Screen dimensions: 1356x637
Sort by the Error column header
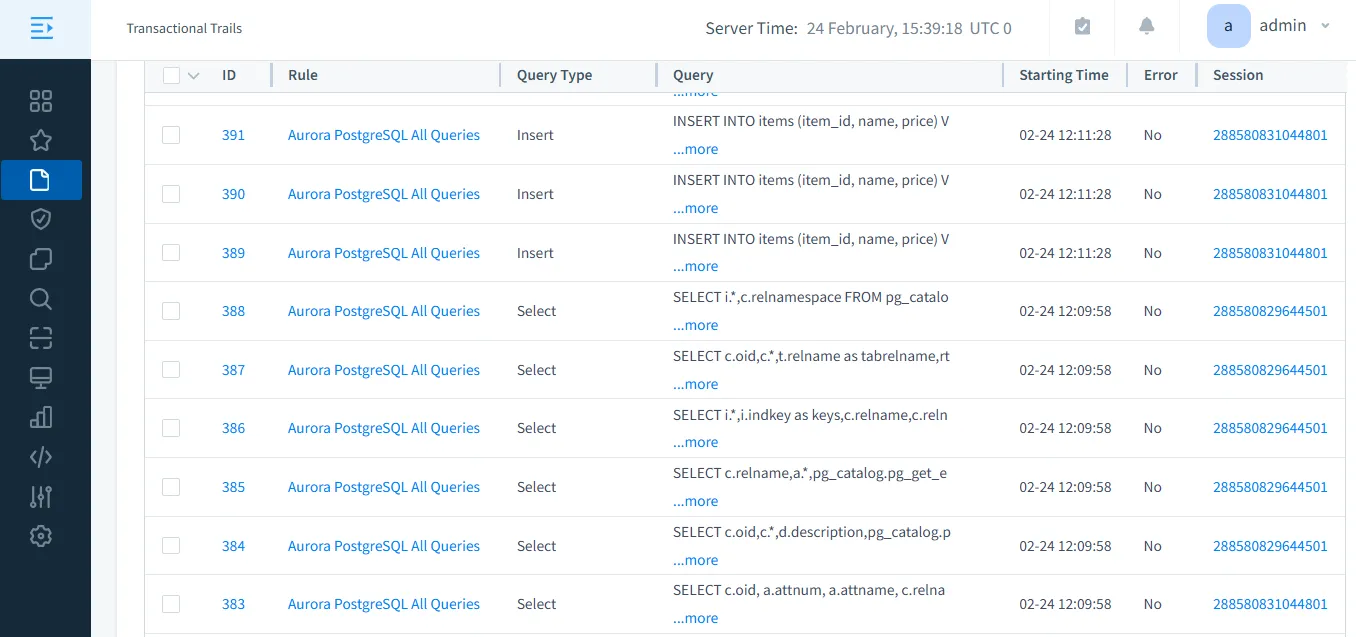click(x=1161, y=75)
